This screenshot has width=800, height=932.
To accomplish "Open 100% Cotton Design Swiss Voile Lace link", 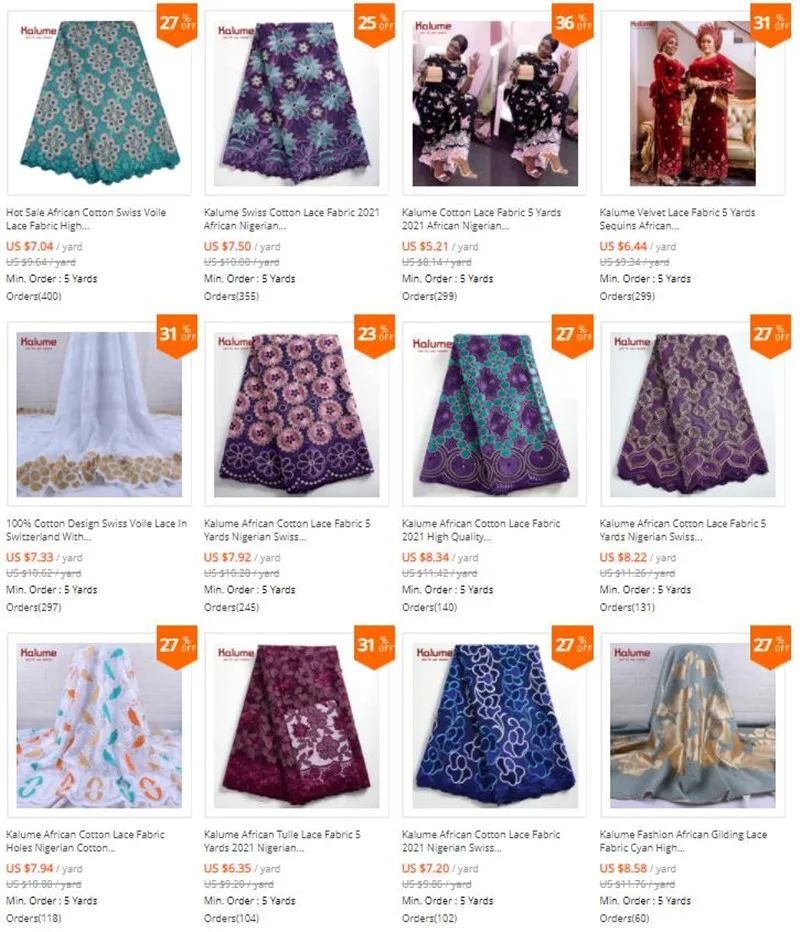I will (96, 530).
